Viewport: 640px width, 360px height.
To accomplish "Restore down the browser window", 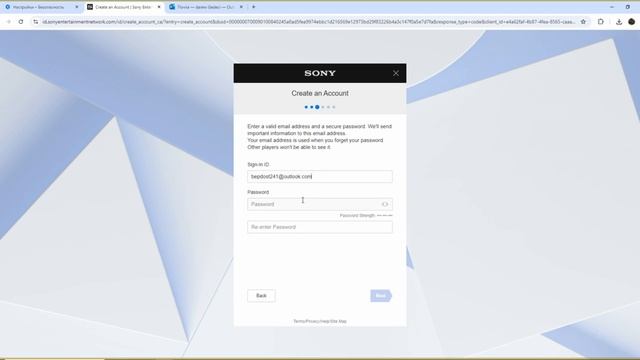I will pyautogui.click(x=628, y=7).
